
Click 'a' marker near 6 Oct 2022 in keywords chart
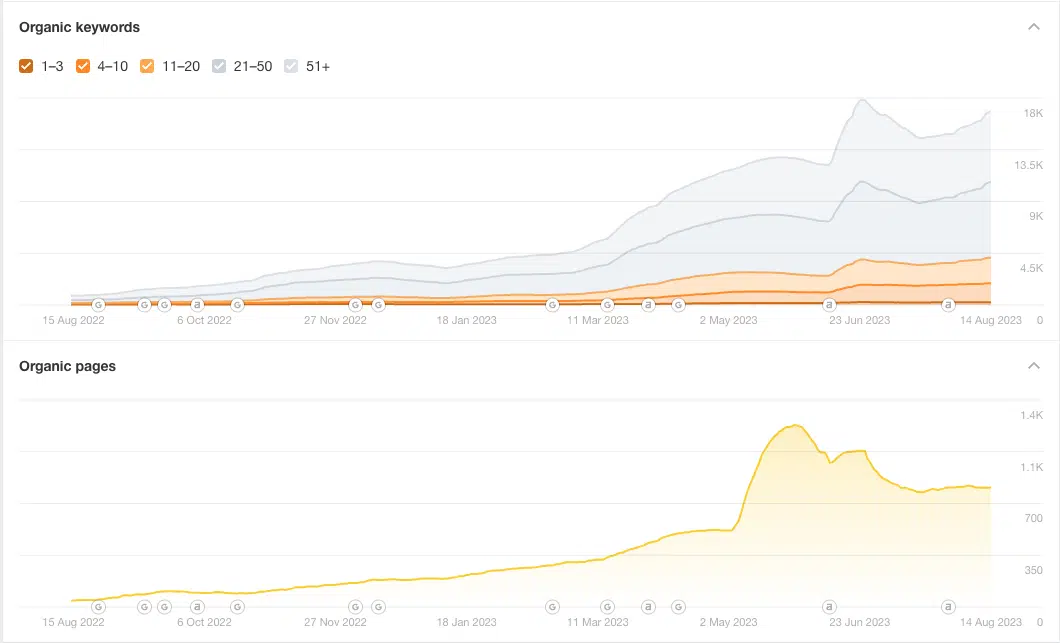click(x=197, y=304)
